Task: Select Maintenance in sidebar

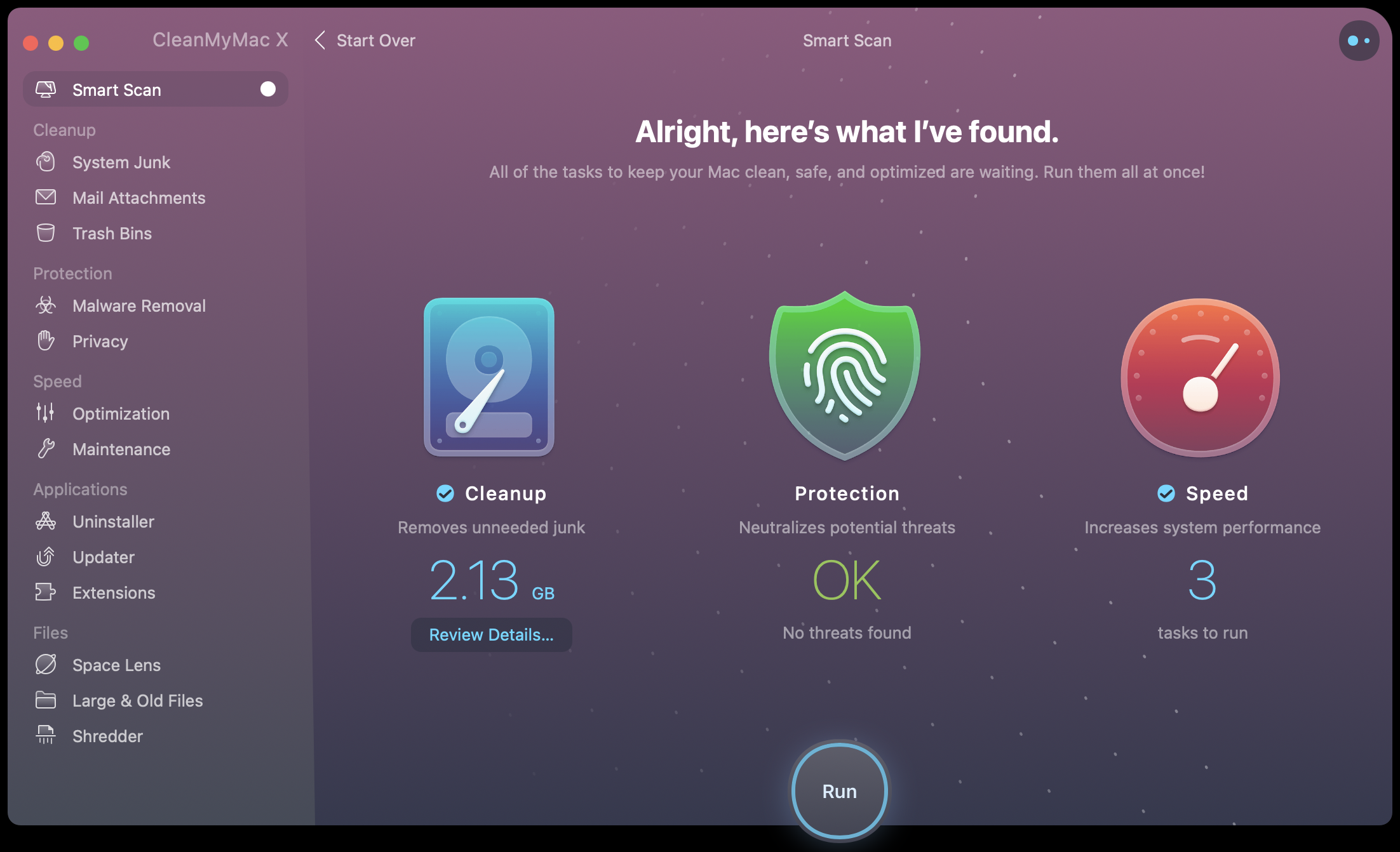Action: 156,449
